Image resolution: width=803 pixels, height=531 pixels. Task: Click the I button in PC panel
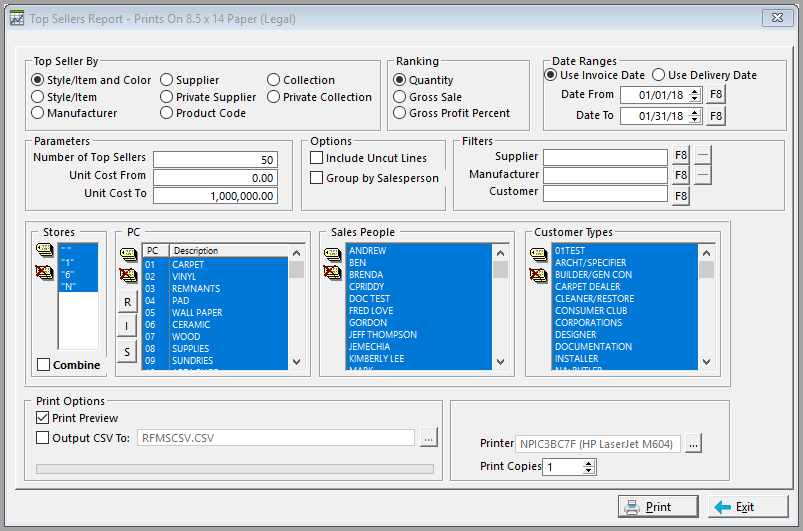[127, 326]
